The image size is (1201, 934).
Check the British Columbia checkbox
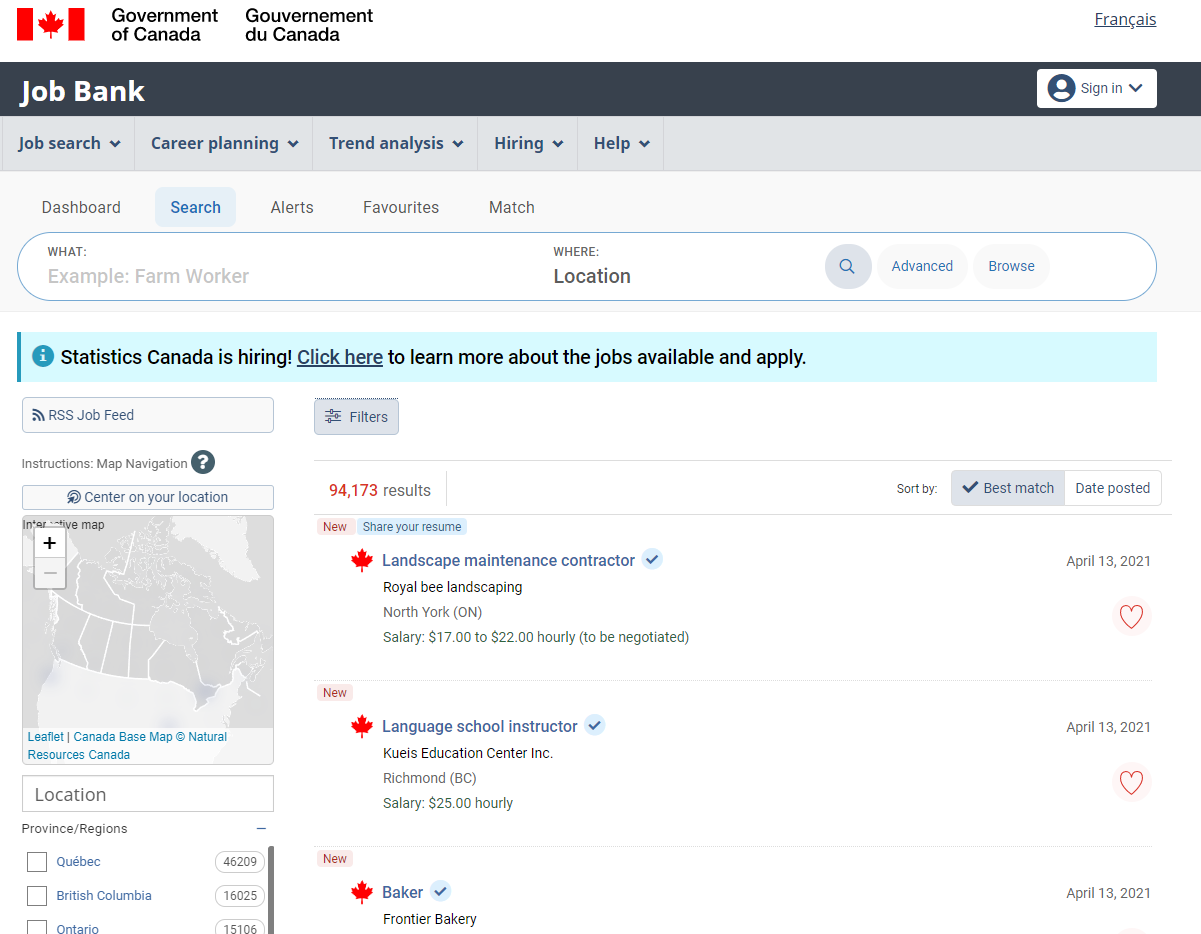point(37,896)
